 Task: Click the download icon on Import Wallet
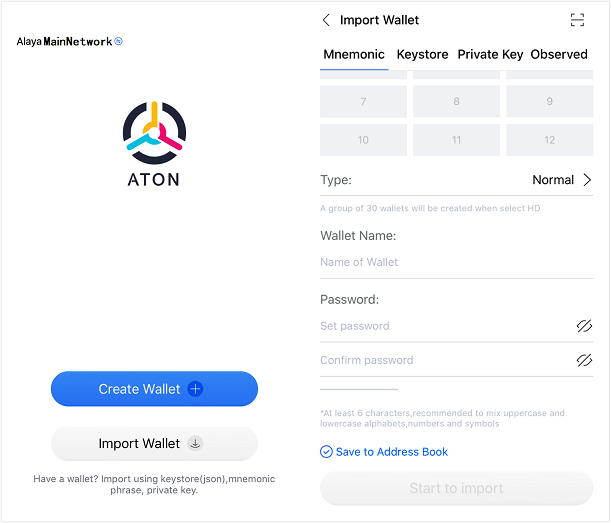pos(195,443)
